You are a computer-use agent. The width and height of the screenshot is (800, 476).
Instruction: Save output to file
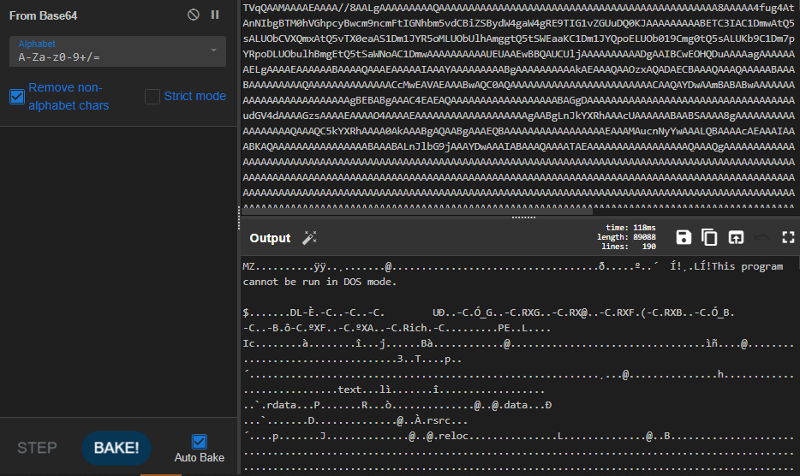(684, 237)
